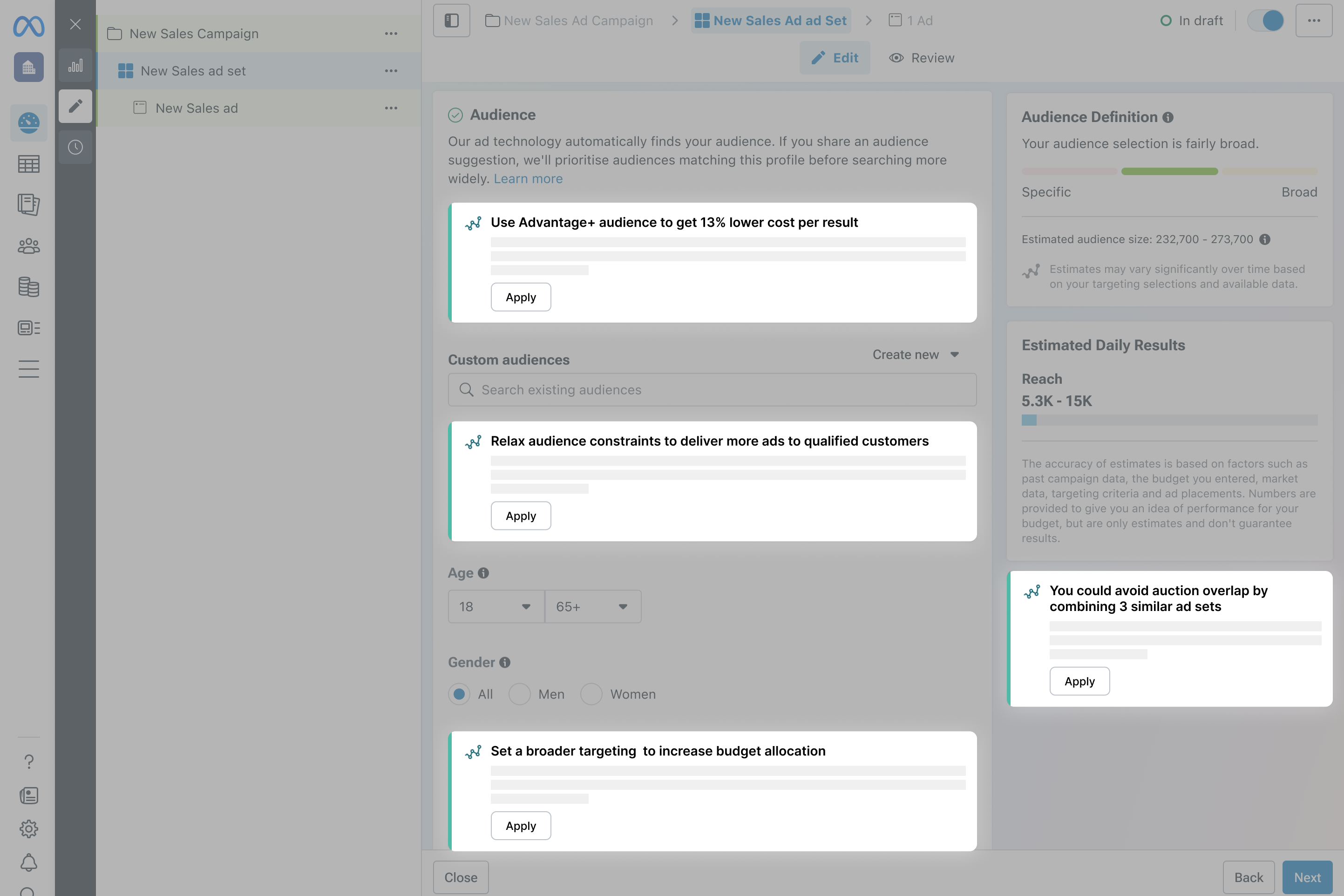Apply the broader targeting recommendation

point(521,826)
